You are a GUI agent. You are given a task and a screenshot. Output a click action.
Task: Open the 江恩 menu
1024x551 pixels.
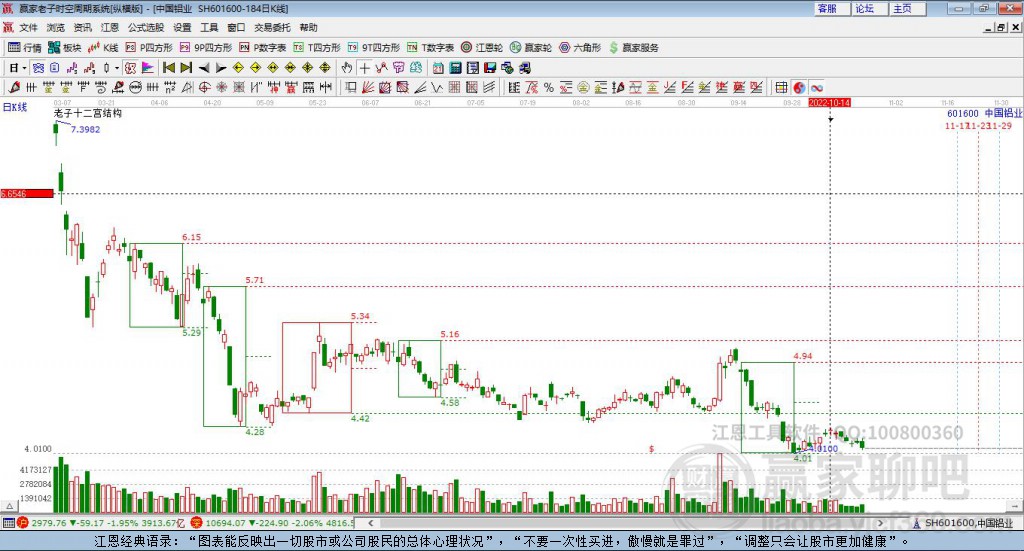pyautogui.click(x=110, y=27)
